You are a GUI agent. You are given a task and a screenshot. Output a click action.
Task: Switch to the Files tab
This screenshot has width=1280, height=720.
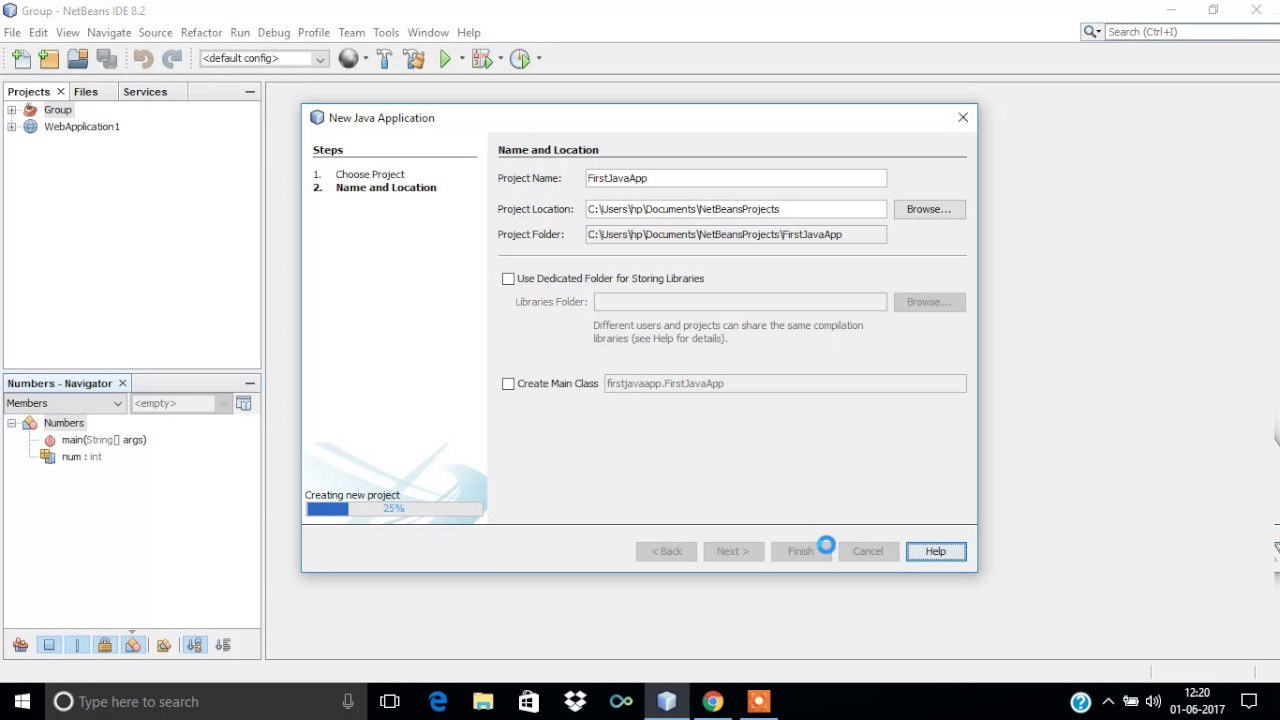[x=86, y=91]
